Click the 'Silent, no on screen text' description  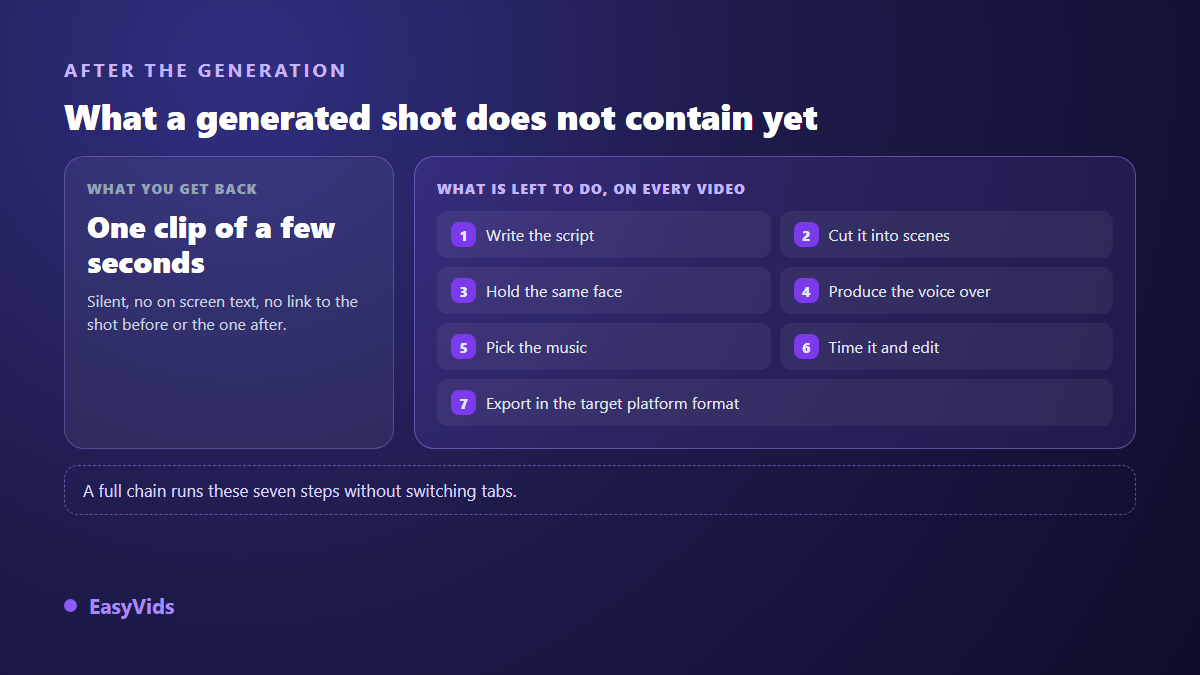(222, 313)
